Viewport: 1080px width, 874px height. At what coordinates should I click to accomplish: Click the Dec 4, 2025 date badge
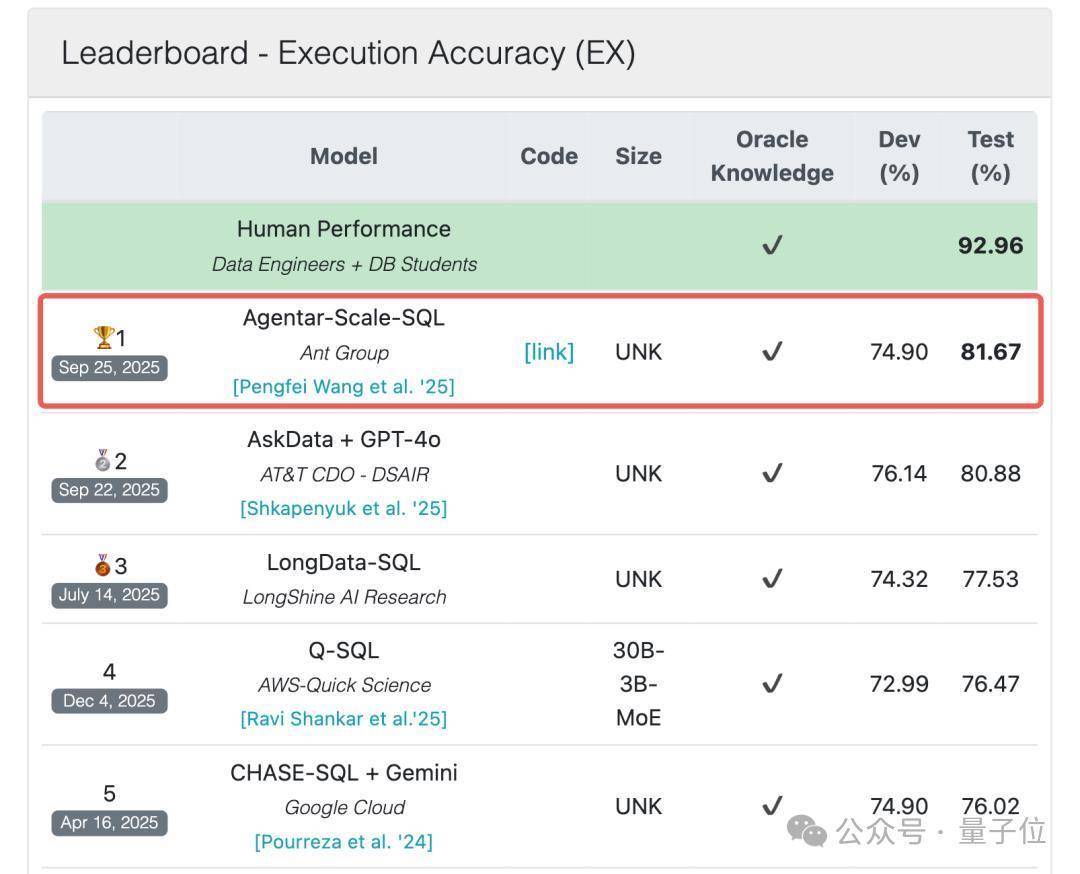click(x=109, y=701)
